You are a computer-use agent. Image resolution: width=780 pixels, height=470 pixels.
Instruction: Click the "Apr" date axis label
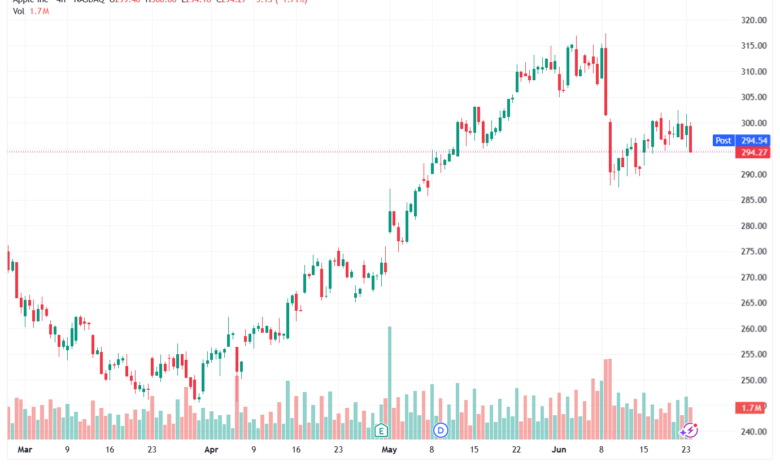211,450
